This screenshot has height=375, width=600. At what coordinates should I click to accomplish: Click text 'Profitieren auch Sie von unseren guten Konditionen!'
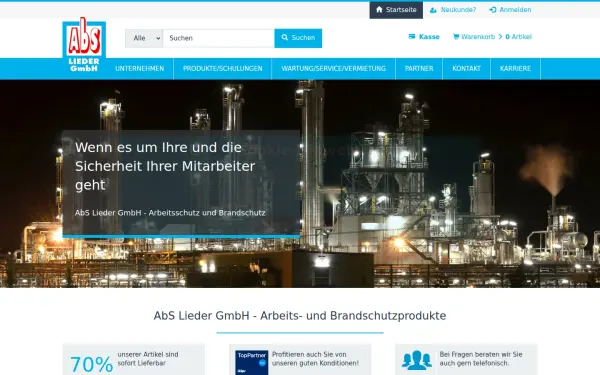(315, 359)
